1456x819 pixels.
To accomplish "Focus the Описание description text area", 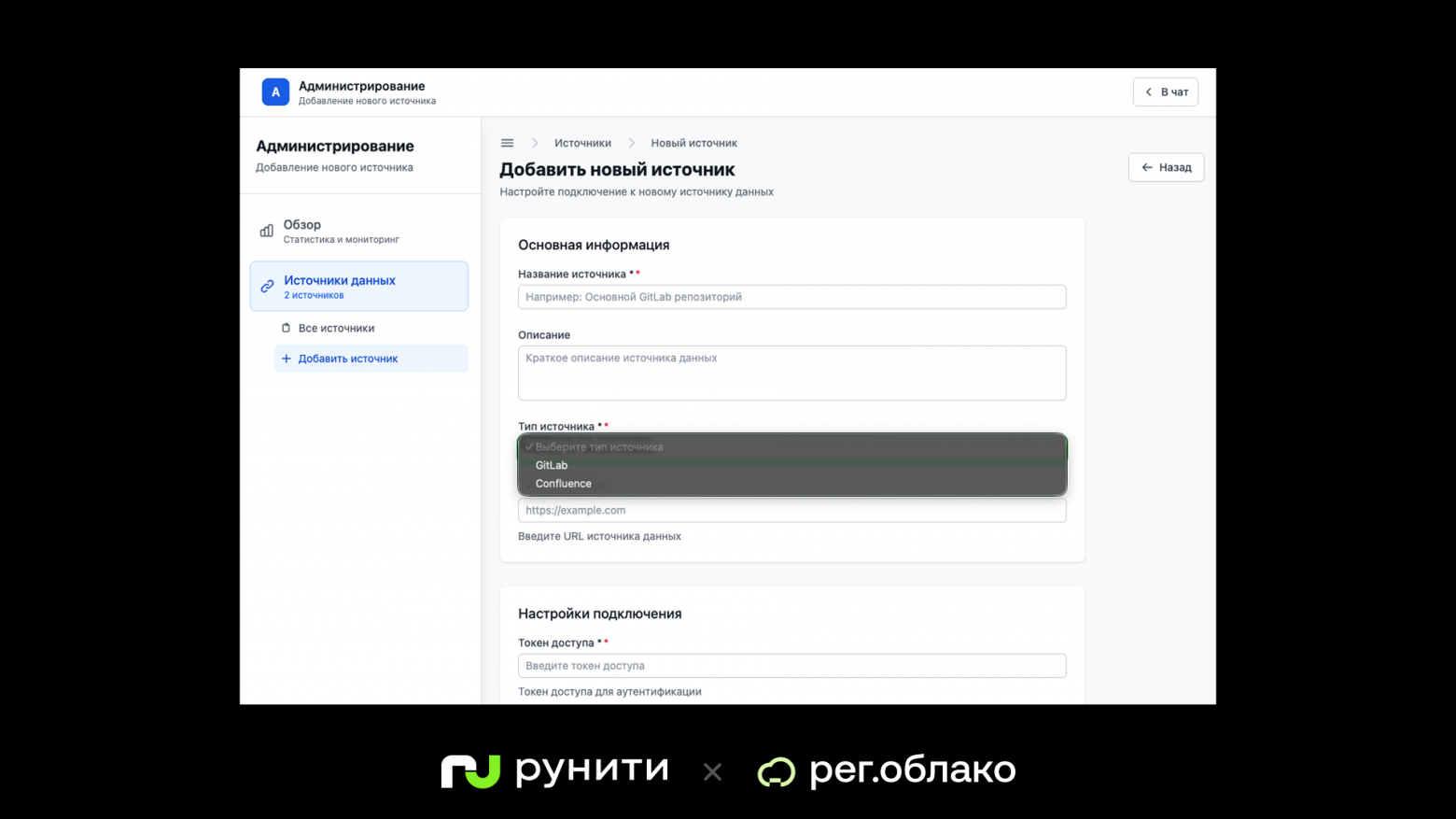I will (791, 373).
